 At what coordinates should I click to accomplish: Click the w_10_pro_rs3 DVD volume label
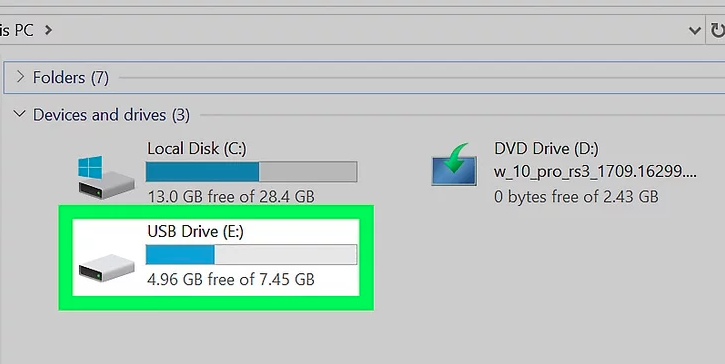click(595, 172)
